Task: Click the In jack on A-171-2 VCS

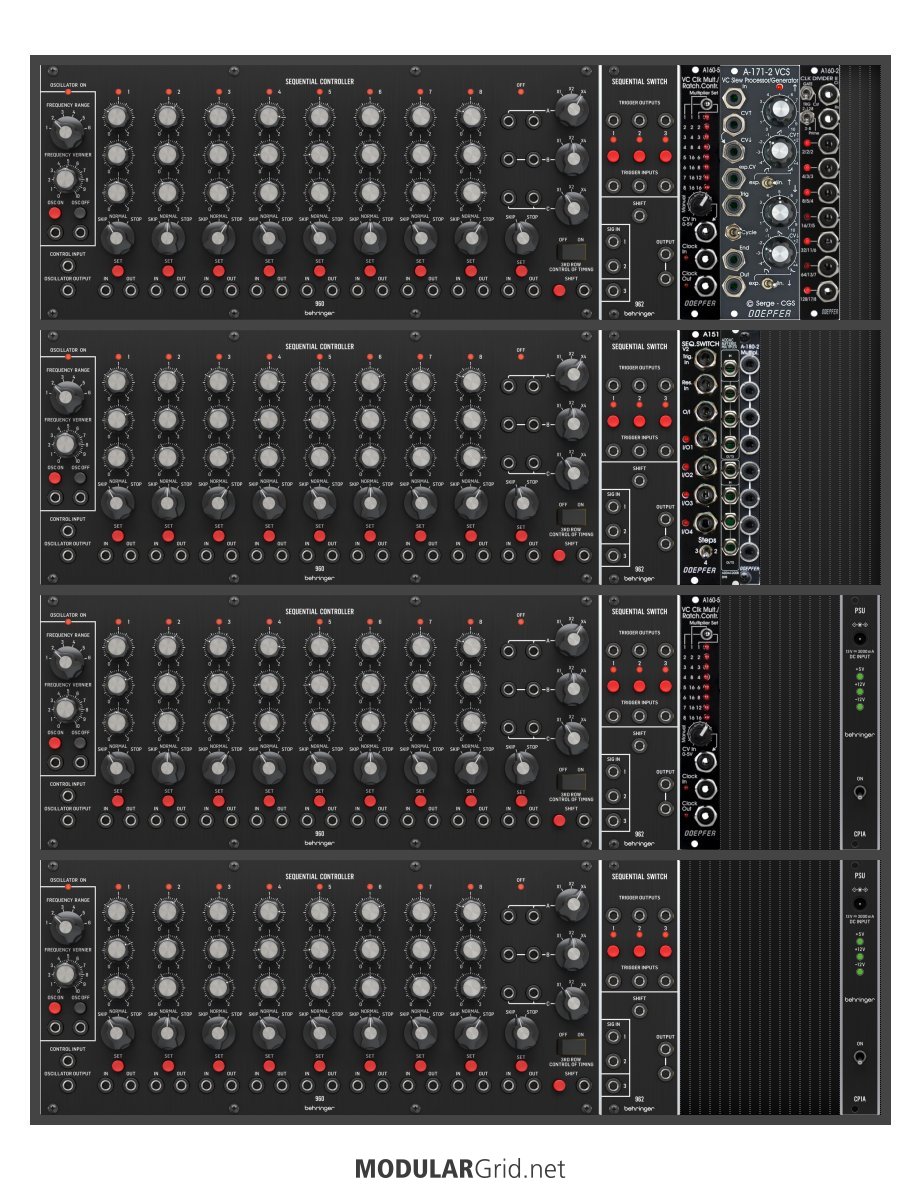Action: click(733, 99)
